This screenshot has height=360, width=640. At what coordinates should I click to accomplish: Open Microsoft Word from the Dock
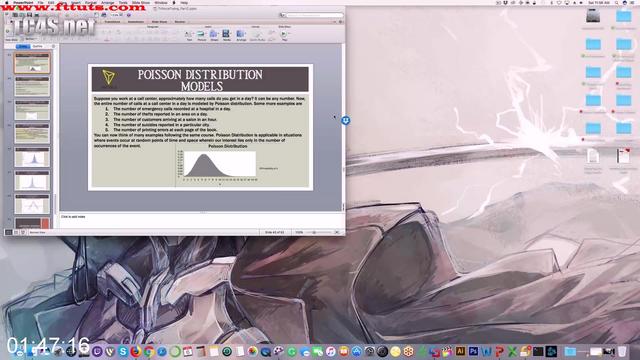(x=487, y=351)
